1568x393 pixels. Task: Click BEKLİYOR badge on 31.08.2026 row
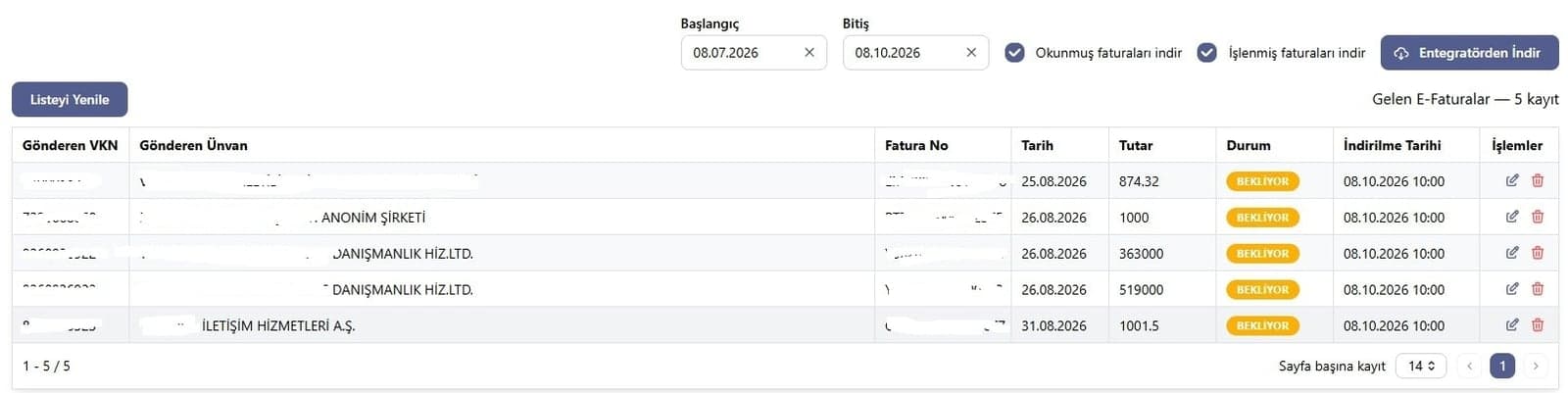point(1262,325)
